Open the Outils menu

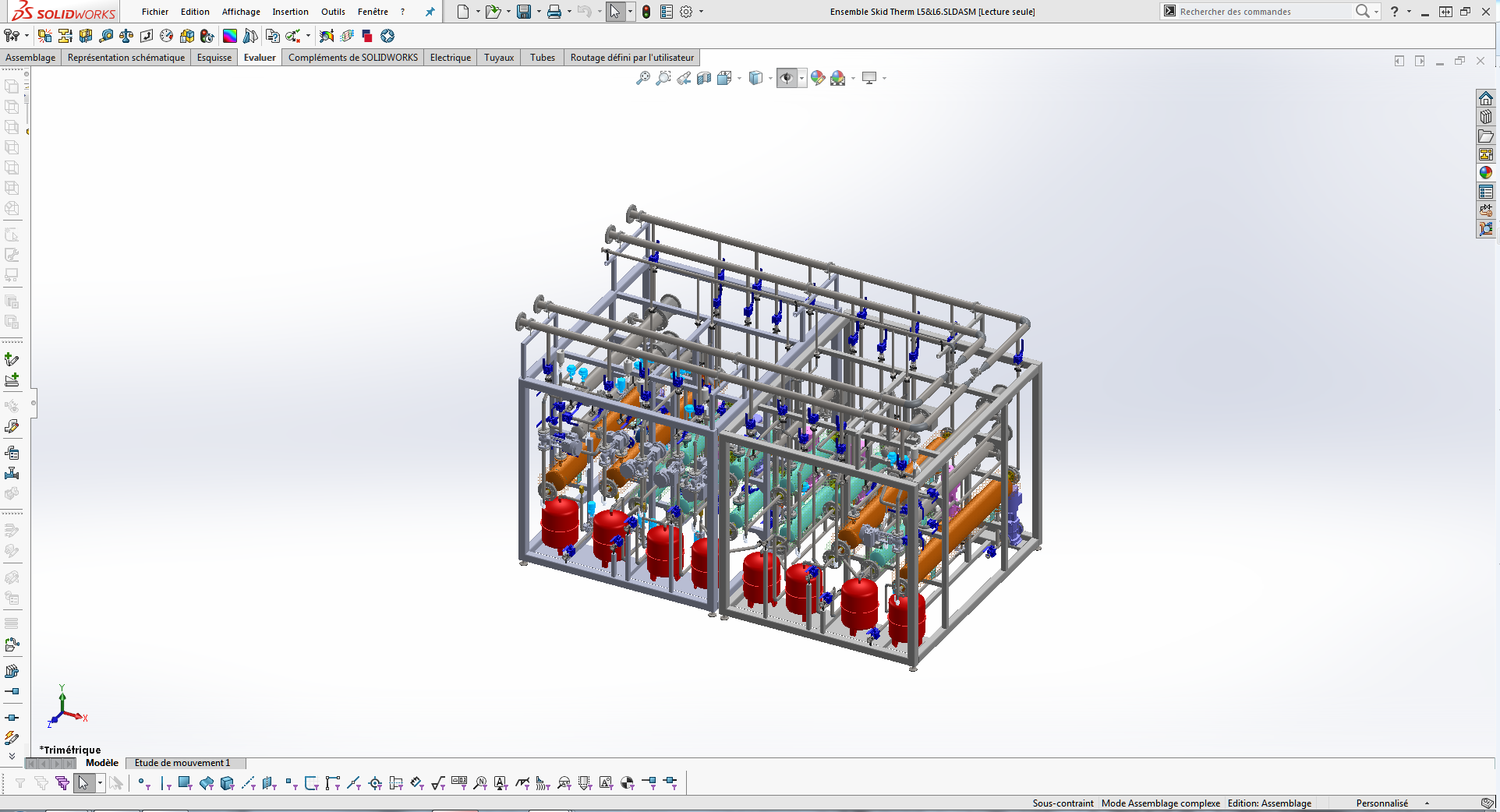point(333,12)
